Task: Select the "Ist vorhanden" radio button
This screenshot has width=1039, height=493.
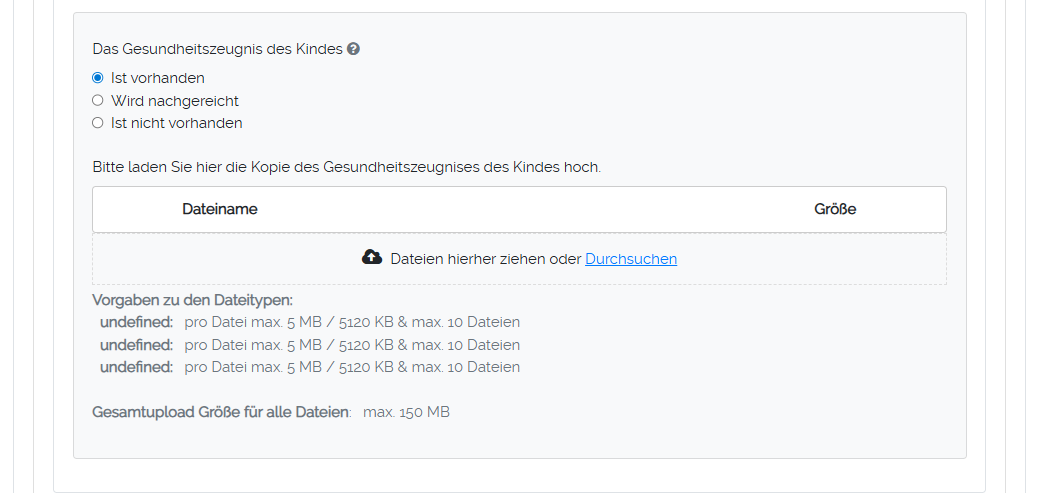Action: (98, 78)
